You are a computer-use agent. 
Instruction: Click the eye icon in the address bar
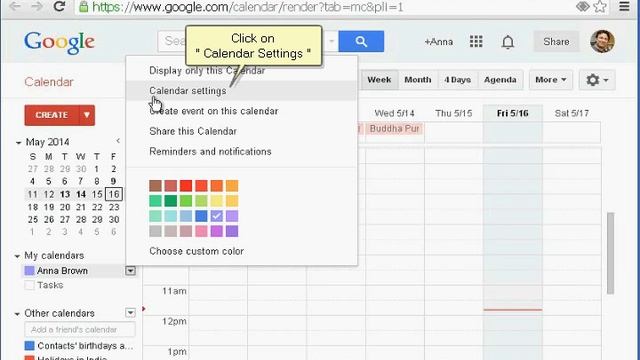pos(582,7)
